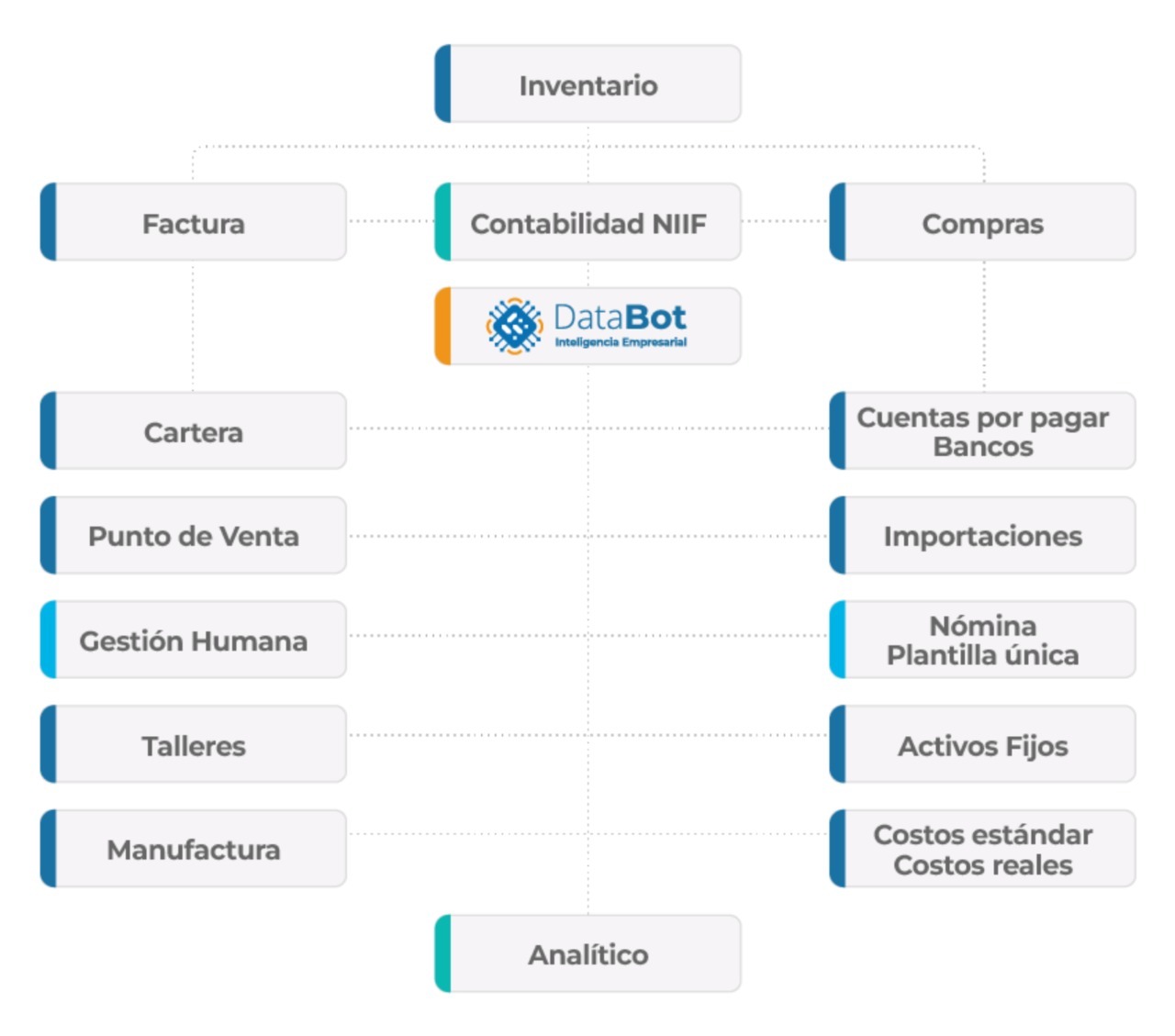Open the Punto de Venta module
1175x1036 pixels.
pos(193,536)
